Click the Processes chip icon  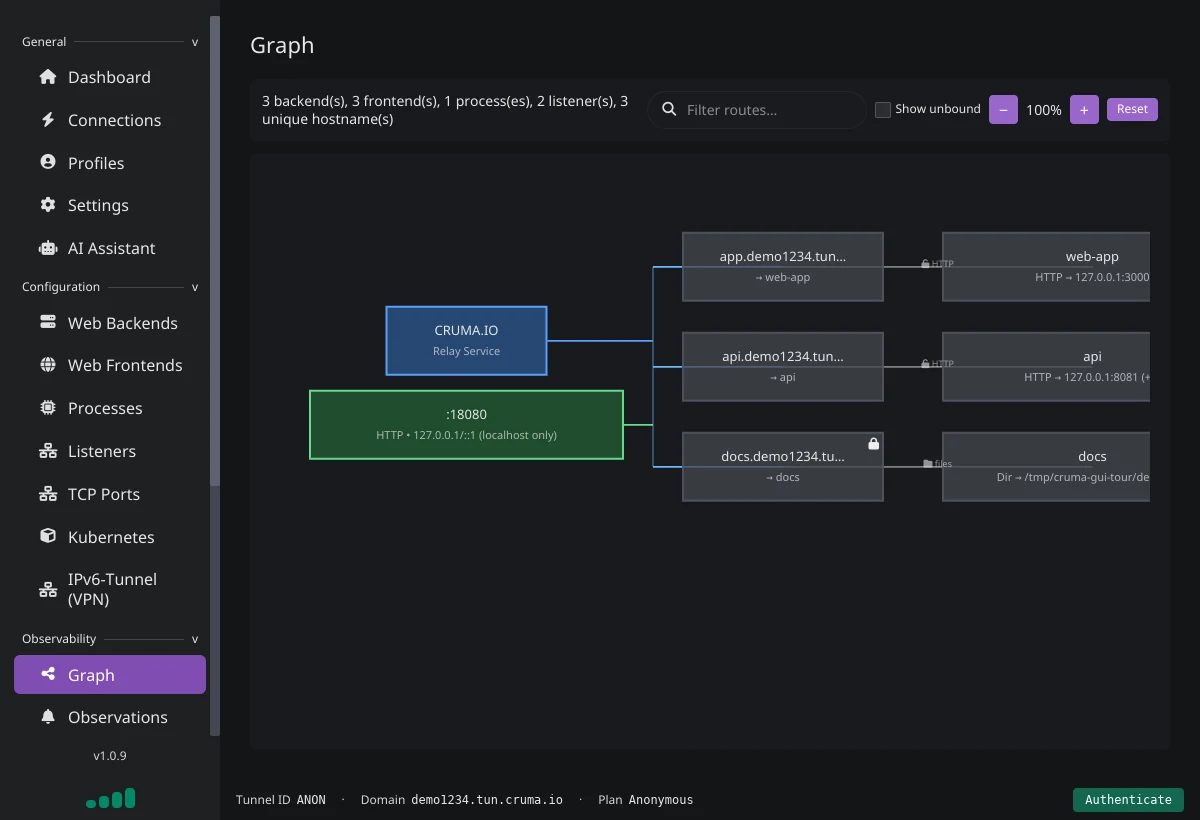[x=47, y=408]
